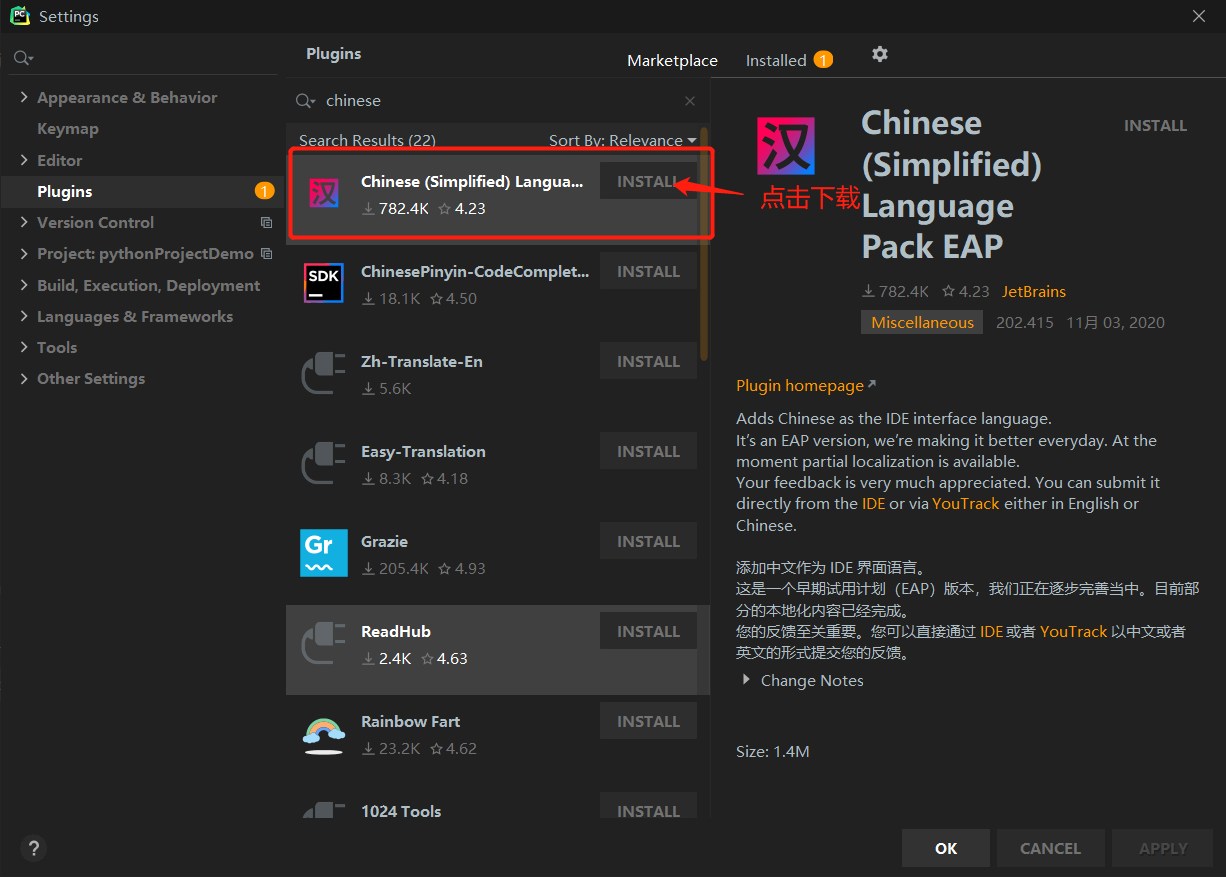Click the Plugins update count badge

[x=264, y=191]
